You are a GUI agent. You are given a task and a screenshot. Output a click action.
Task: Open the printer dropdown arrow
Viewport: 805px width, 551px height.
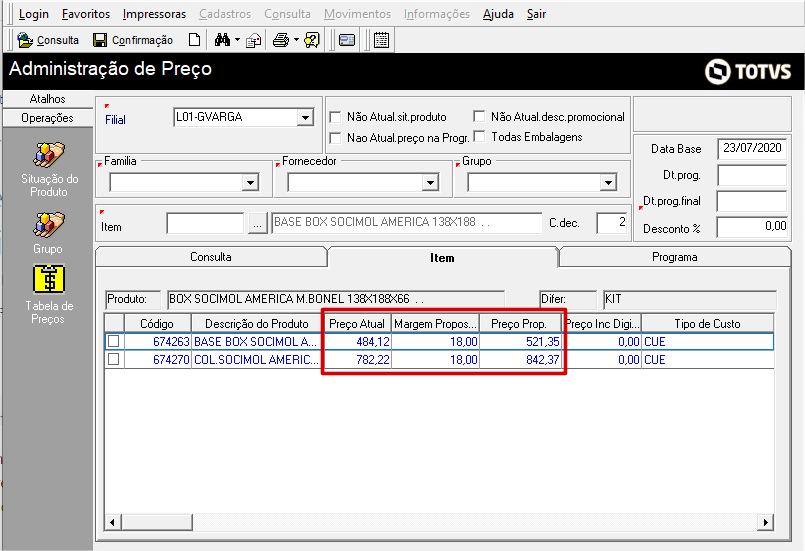tap(296, 40)
